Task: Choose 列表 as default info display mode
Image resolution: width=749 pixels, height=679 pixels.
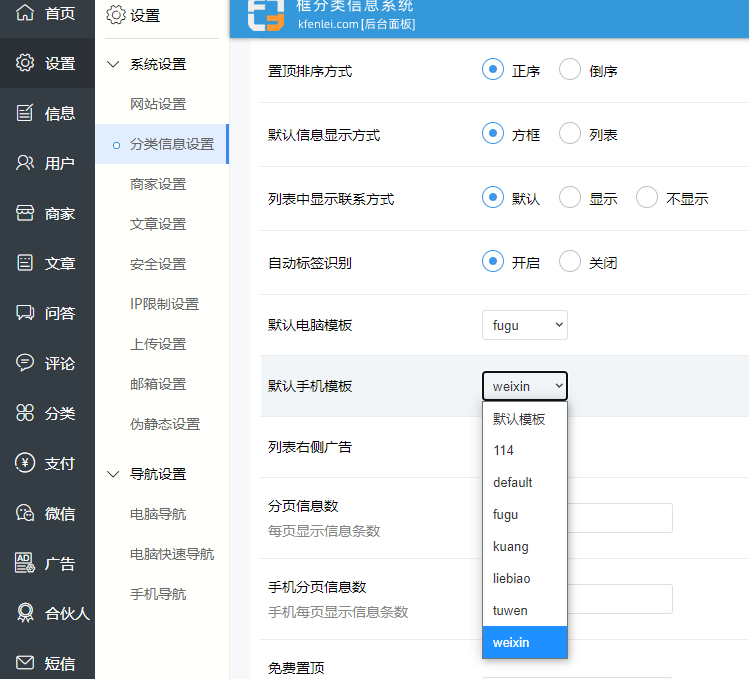Action: (x=570, y=134)
